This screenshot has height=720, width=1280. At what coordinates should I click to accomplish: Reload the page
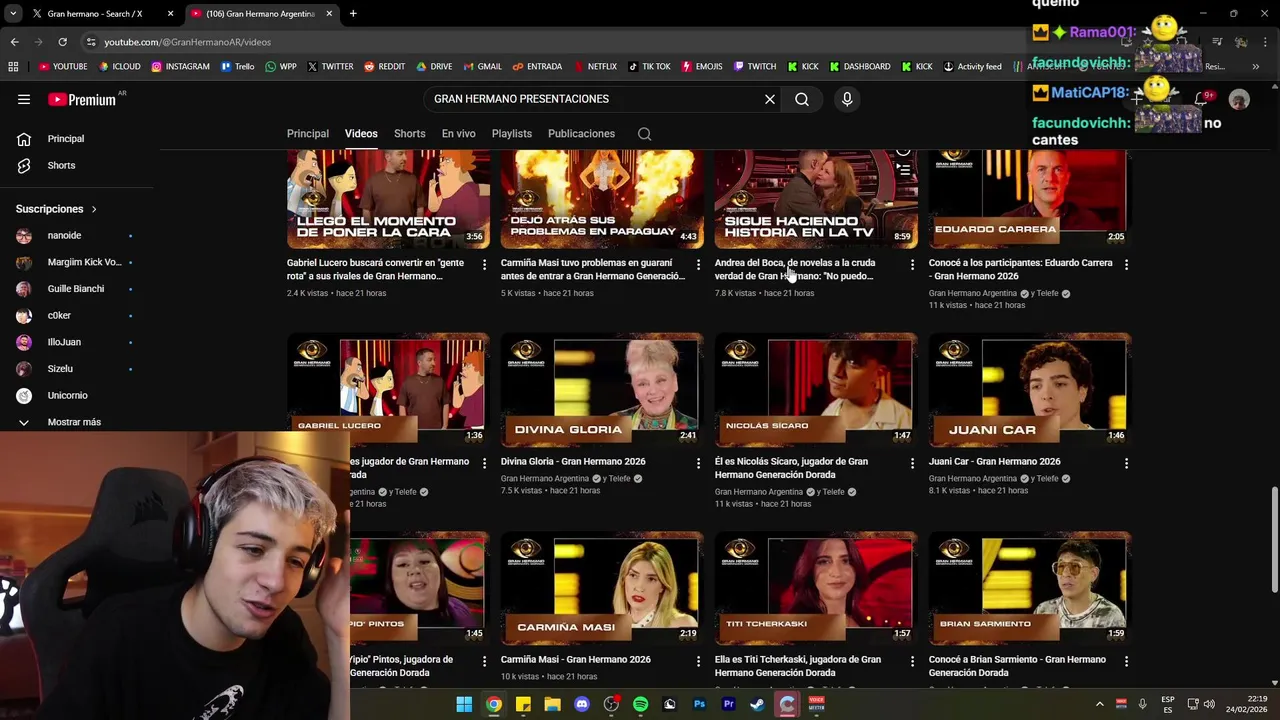click(62, 42)
